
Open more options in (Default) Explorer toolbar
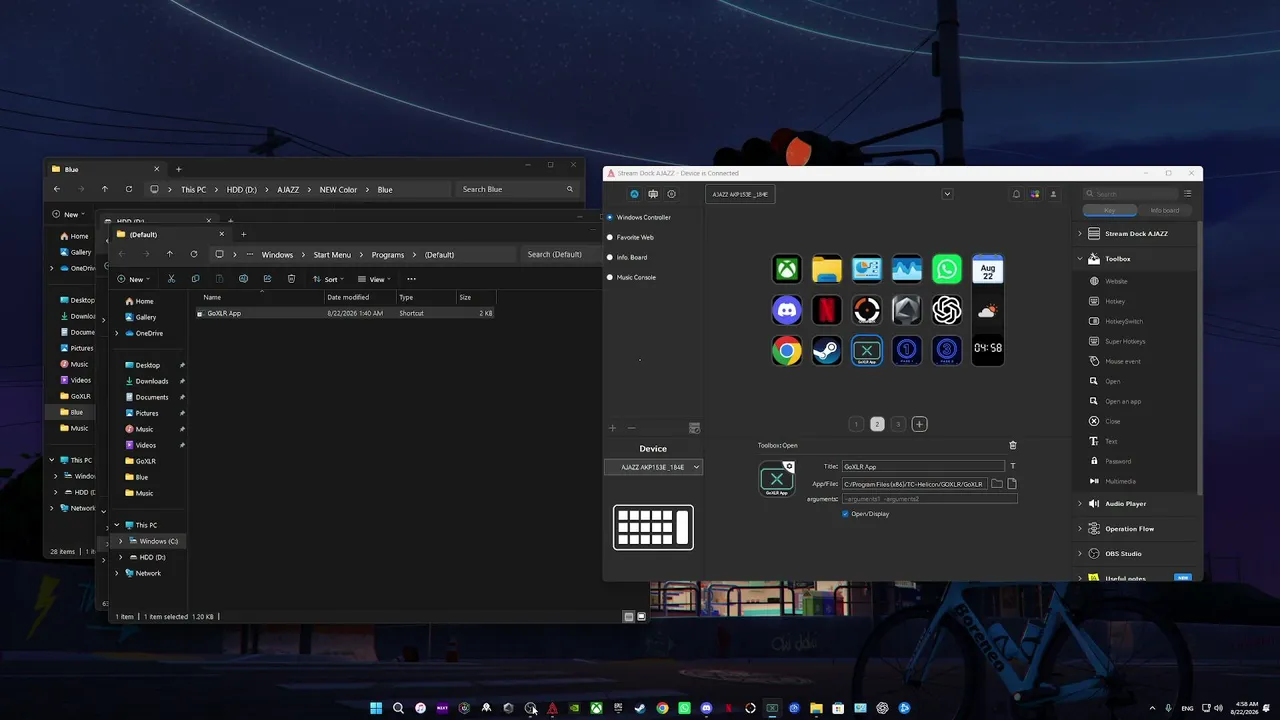(411, 279)
